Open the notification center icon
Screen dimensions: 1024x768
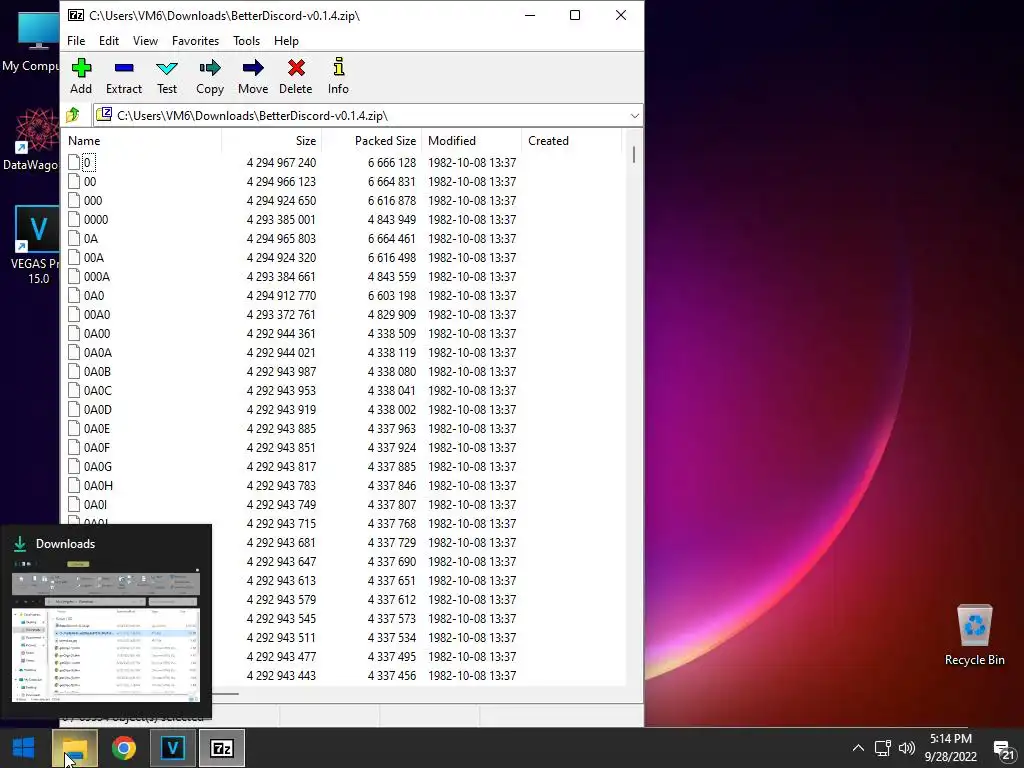[x=1004, y=748]
